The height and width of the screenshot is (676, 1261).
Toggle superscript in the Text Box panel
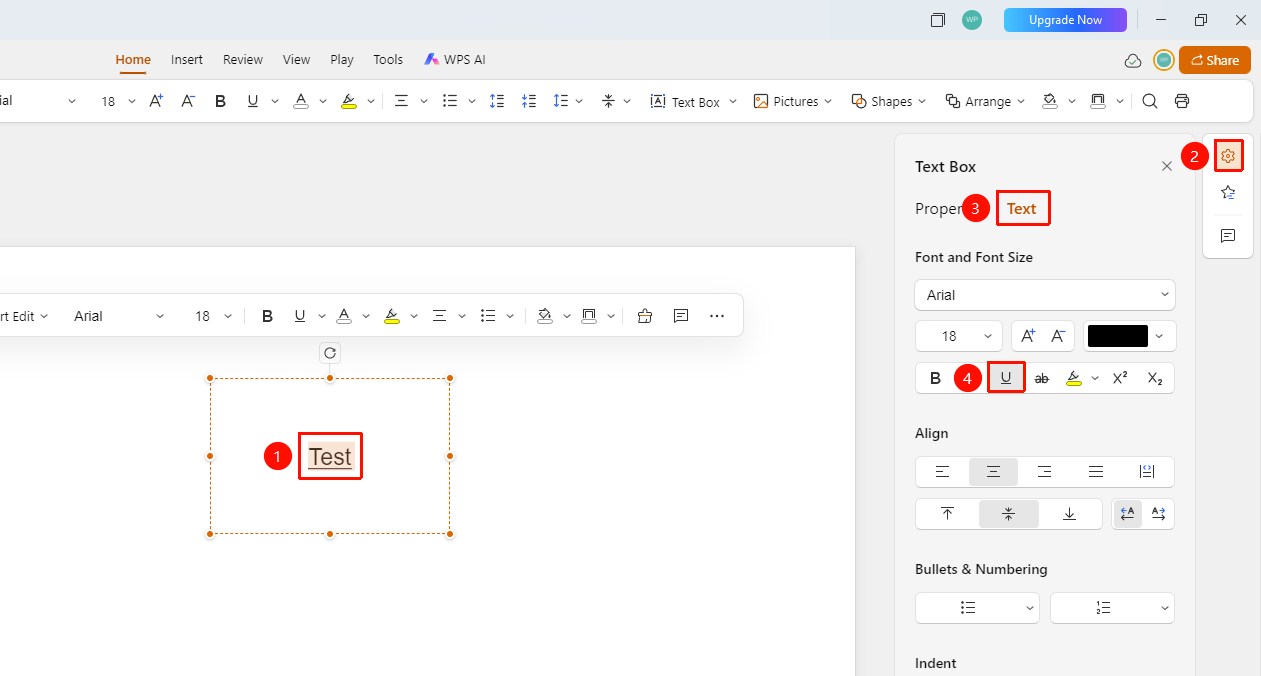coord(1120,378)
